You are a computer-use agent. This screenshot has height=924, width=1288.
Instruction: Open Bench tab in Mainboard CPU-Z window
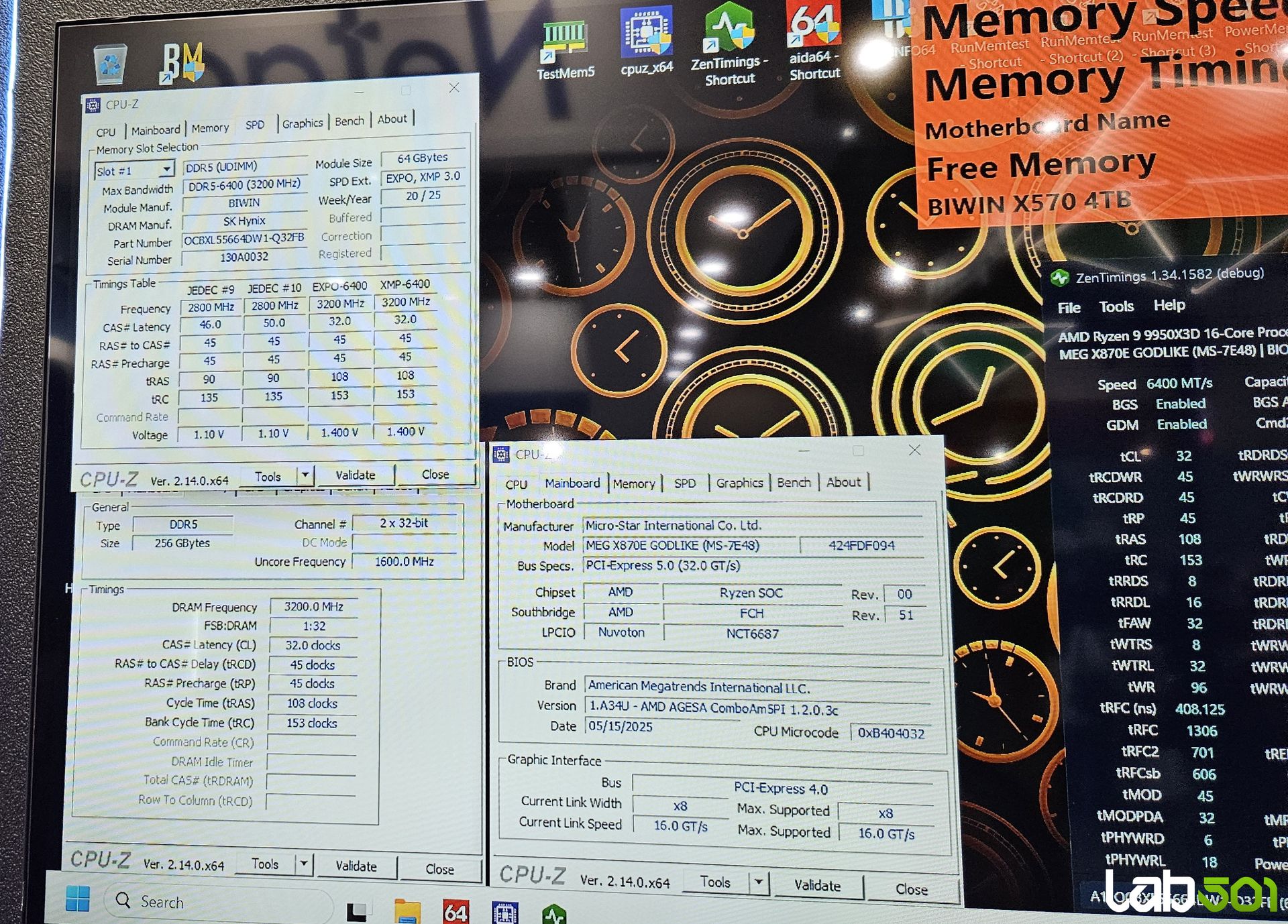point(794,482)
